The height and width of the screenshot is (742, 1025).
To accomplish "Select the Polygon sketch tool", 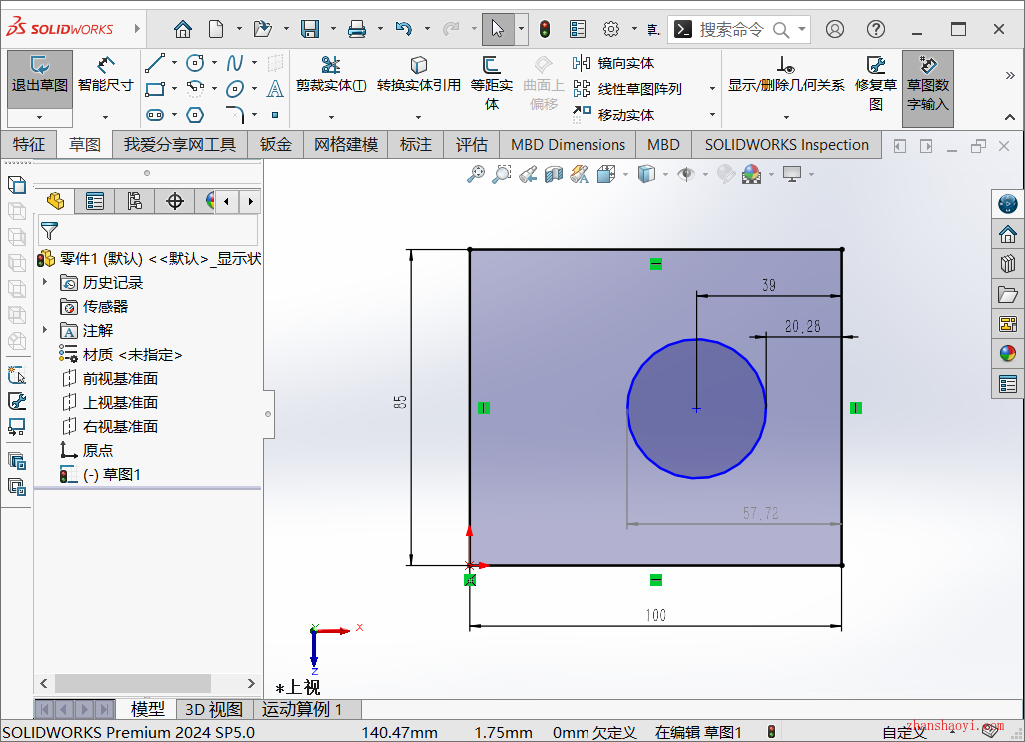I will (195, 115).
